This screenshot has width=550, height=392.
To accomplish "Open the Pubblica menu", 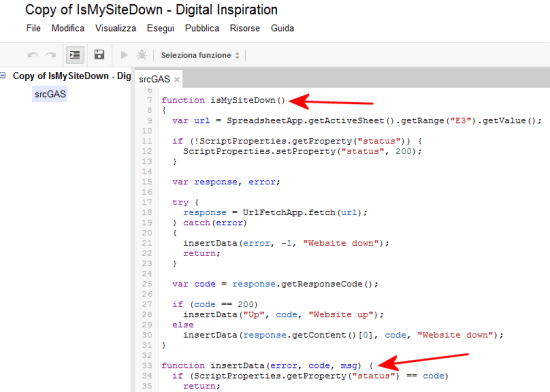I will pyautogui.click(x=202, y=28).
